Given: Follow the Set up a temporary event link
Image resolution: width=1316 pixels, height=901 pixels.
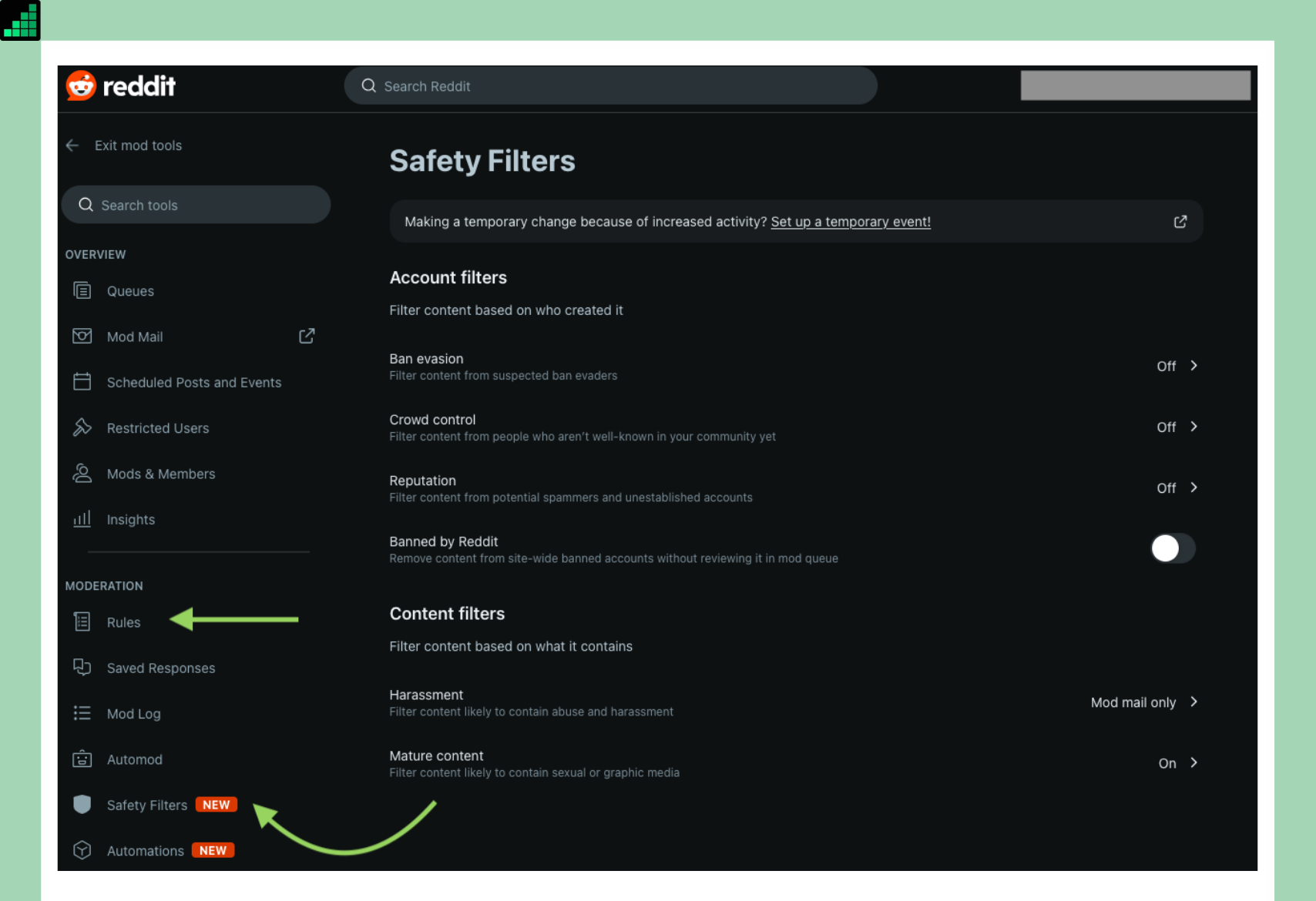Looking at the screenshot, I should (x=851, y=222).
